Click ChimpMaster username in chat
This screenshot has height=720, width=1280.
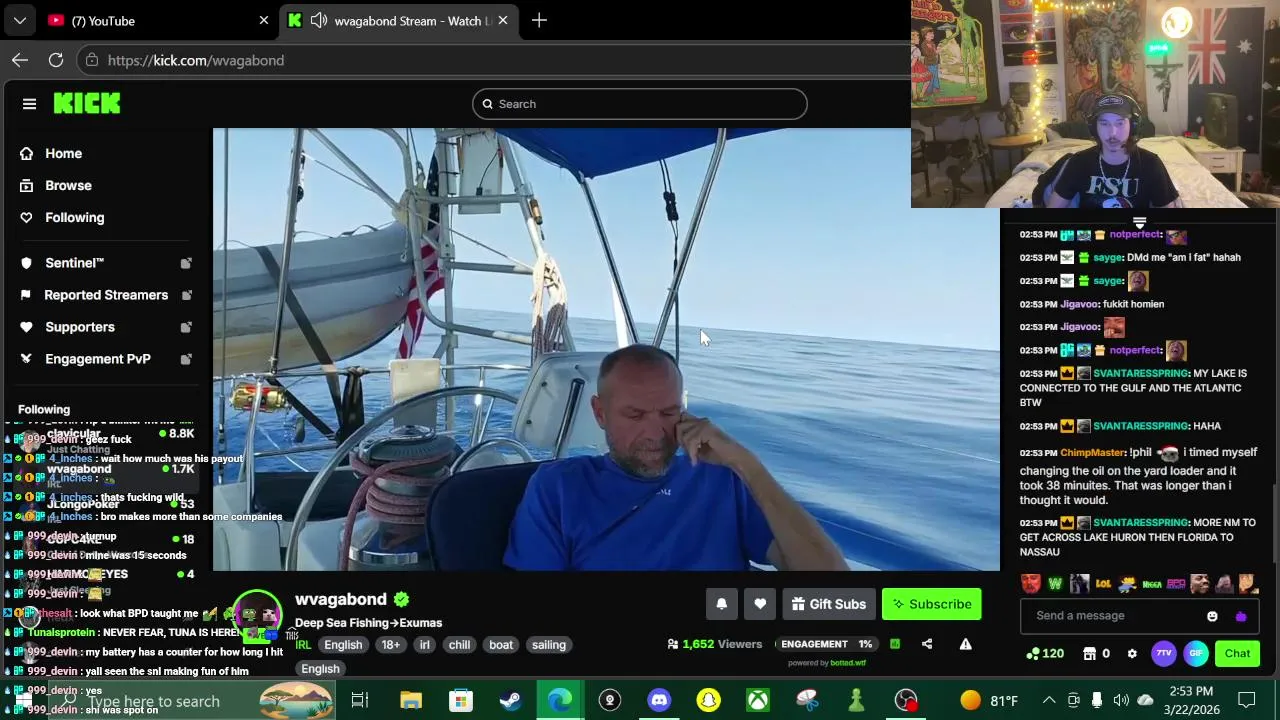tap(1093, 452)
